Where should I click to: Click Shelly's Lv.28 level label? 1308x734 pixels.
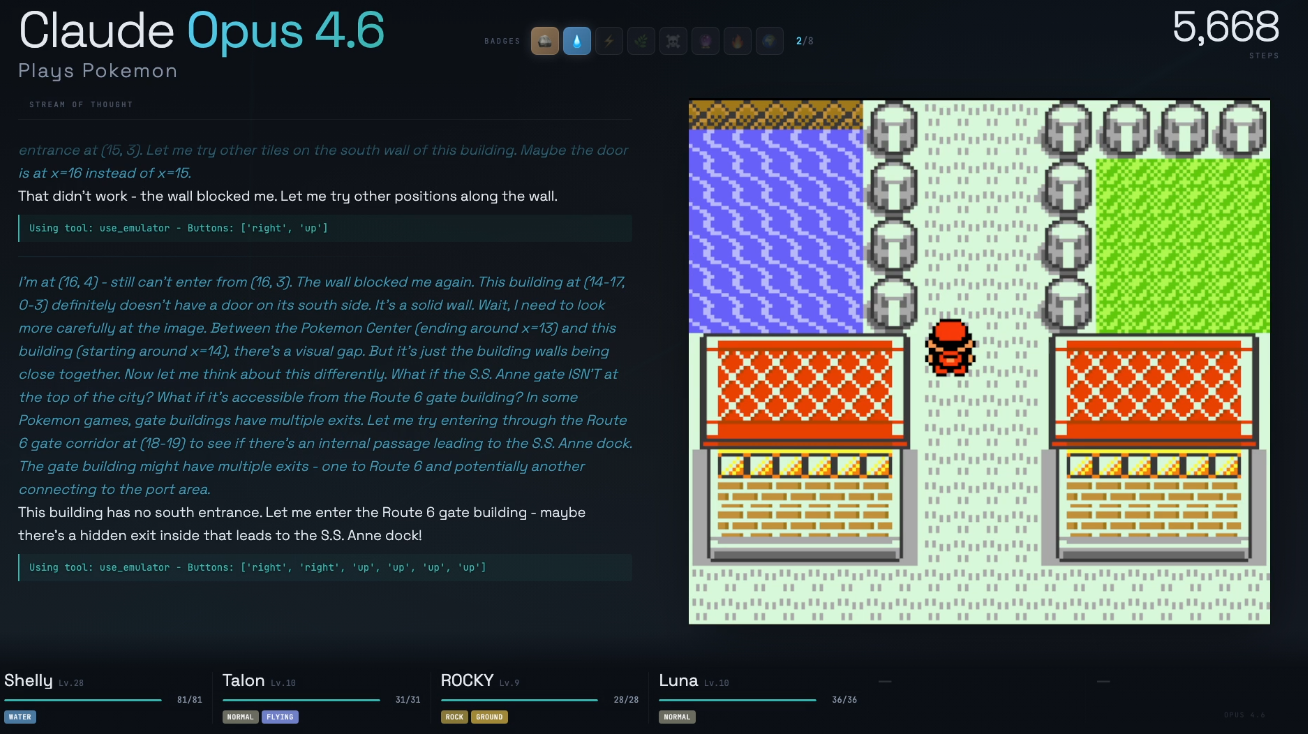pyautogui.click(x=71, y=683)
